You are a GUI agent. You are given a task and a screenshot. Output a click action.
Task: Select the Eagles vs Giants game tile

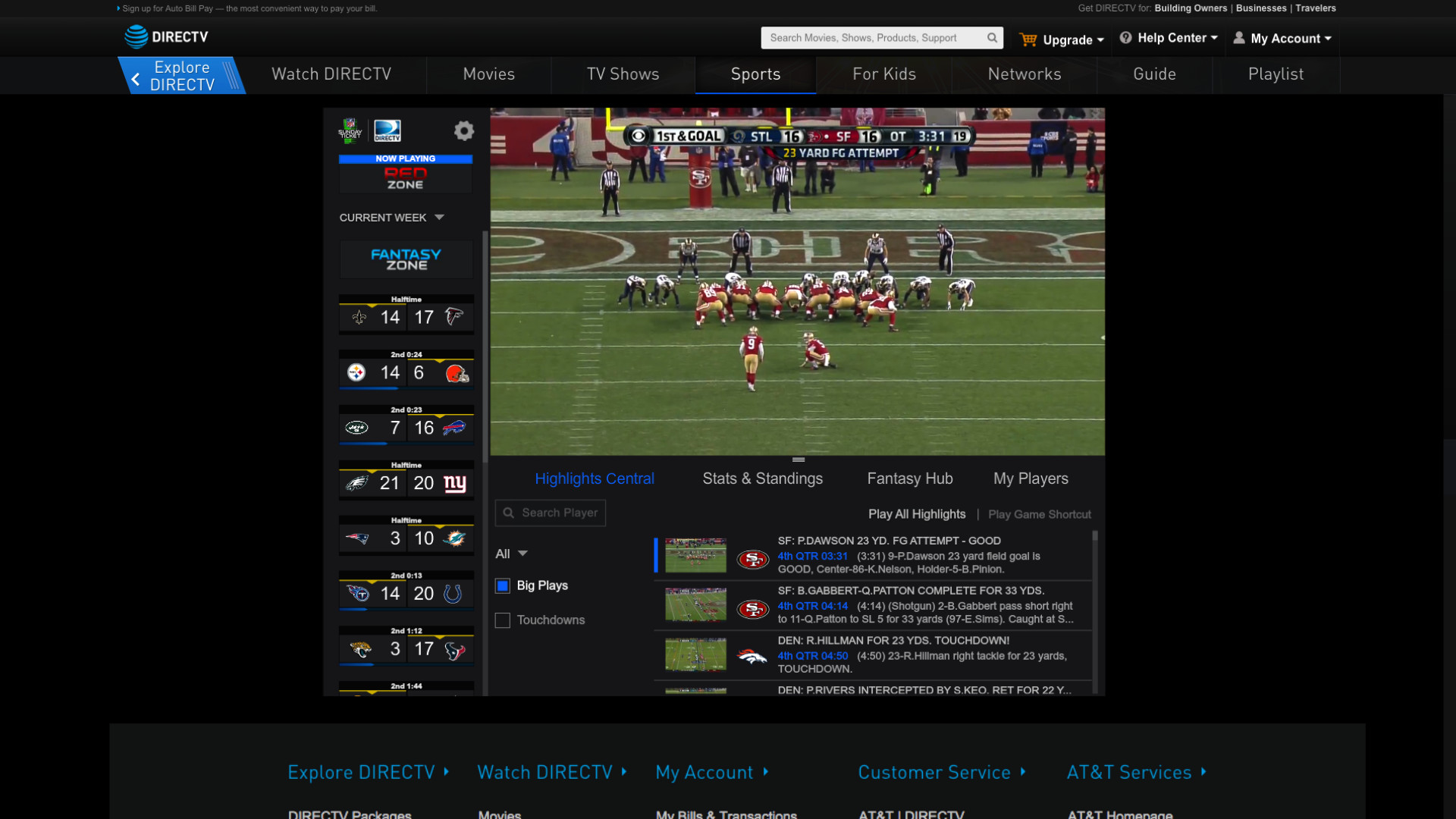pos(406,481)
